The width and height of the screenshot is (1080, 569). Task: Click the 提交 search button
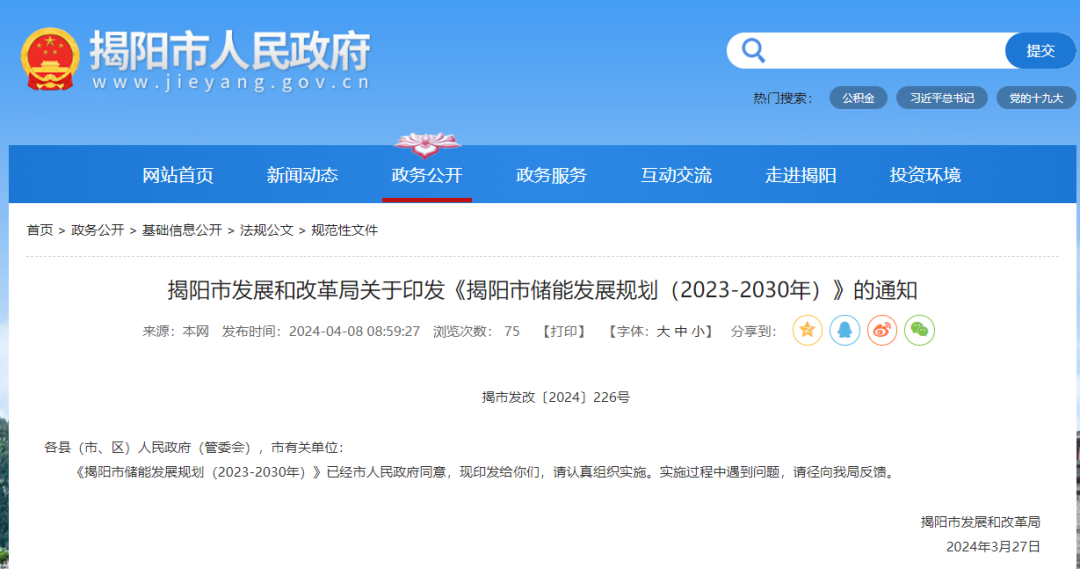coord(1040,50)
